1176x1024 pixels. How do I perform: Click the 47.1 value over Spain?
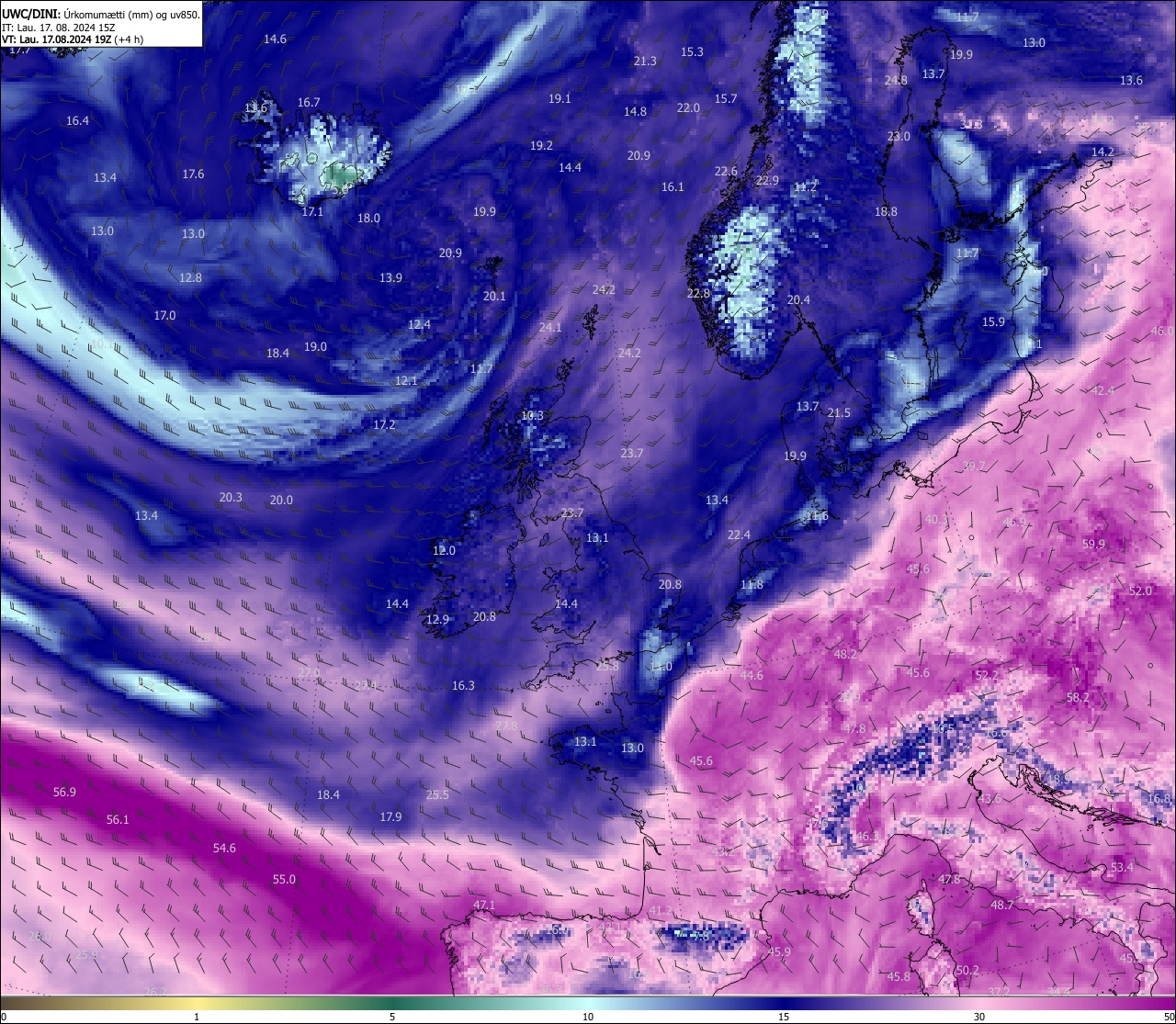484,906
